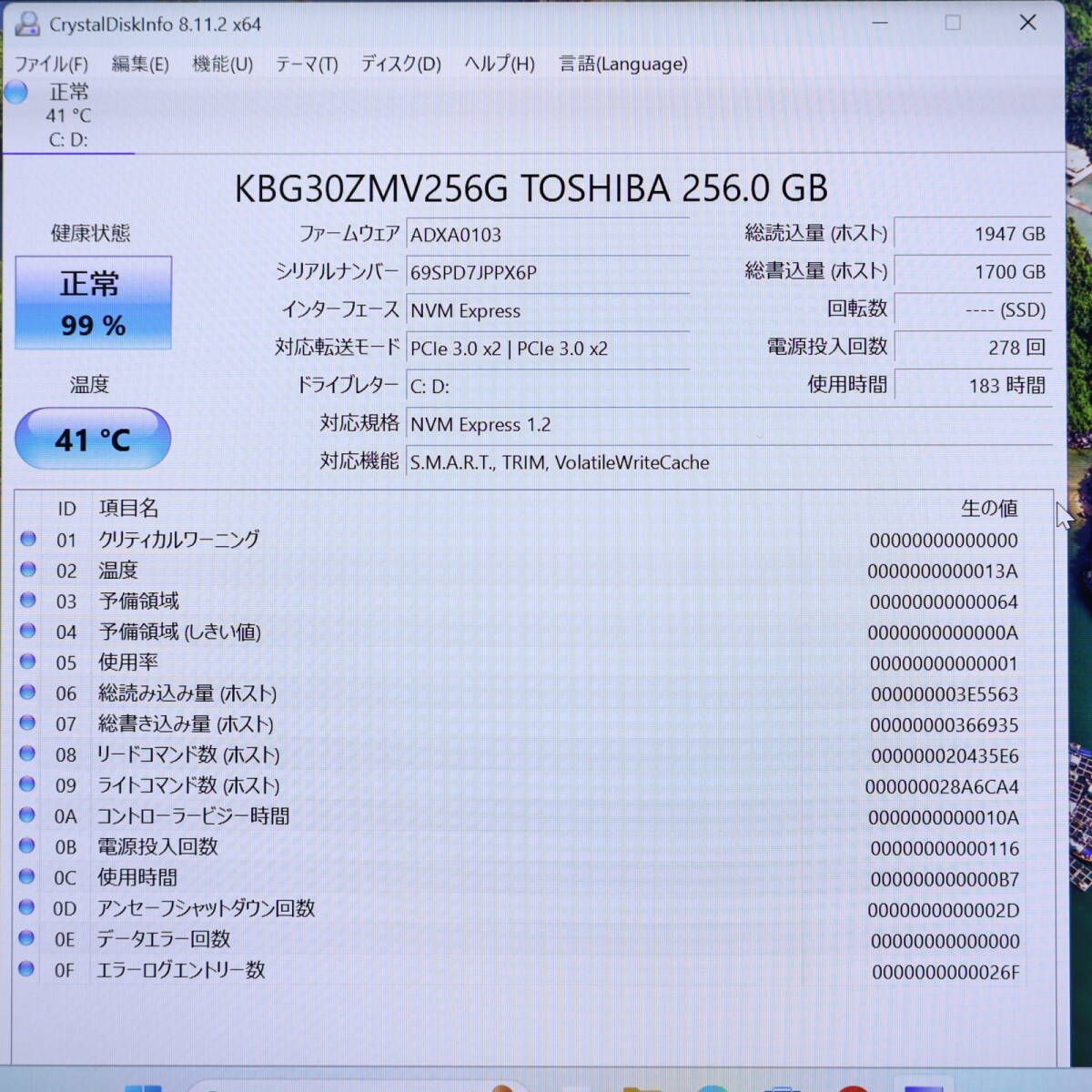
Task: Click status dot for 02 温度 row
Action: pyautogui.click(x=28, y=570)
